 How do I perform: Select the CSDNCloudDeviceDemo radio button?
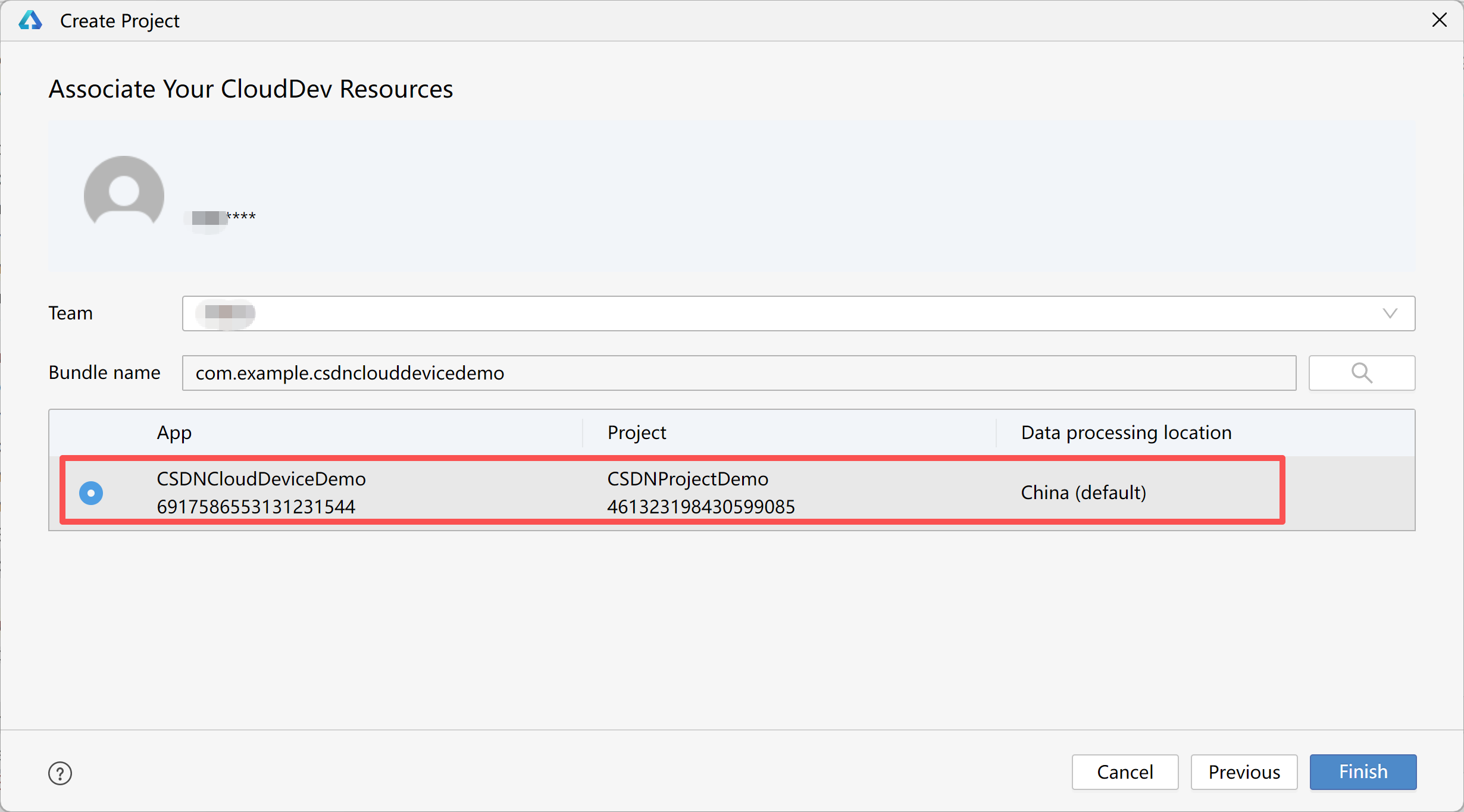point(91,493)
